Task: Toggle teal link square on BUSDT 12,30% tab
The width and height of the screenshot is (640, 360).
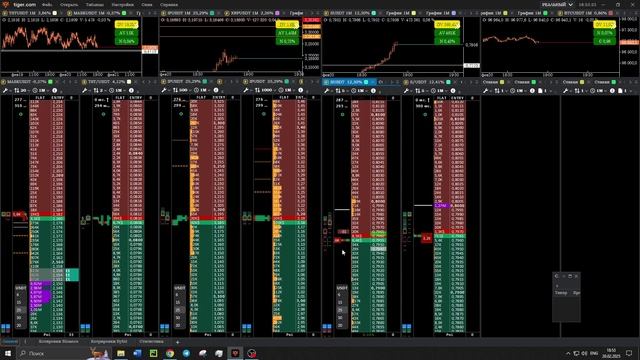Action: tap(366, 82)
